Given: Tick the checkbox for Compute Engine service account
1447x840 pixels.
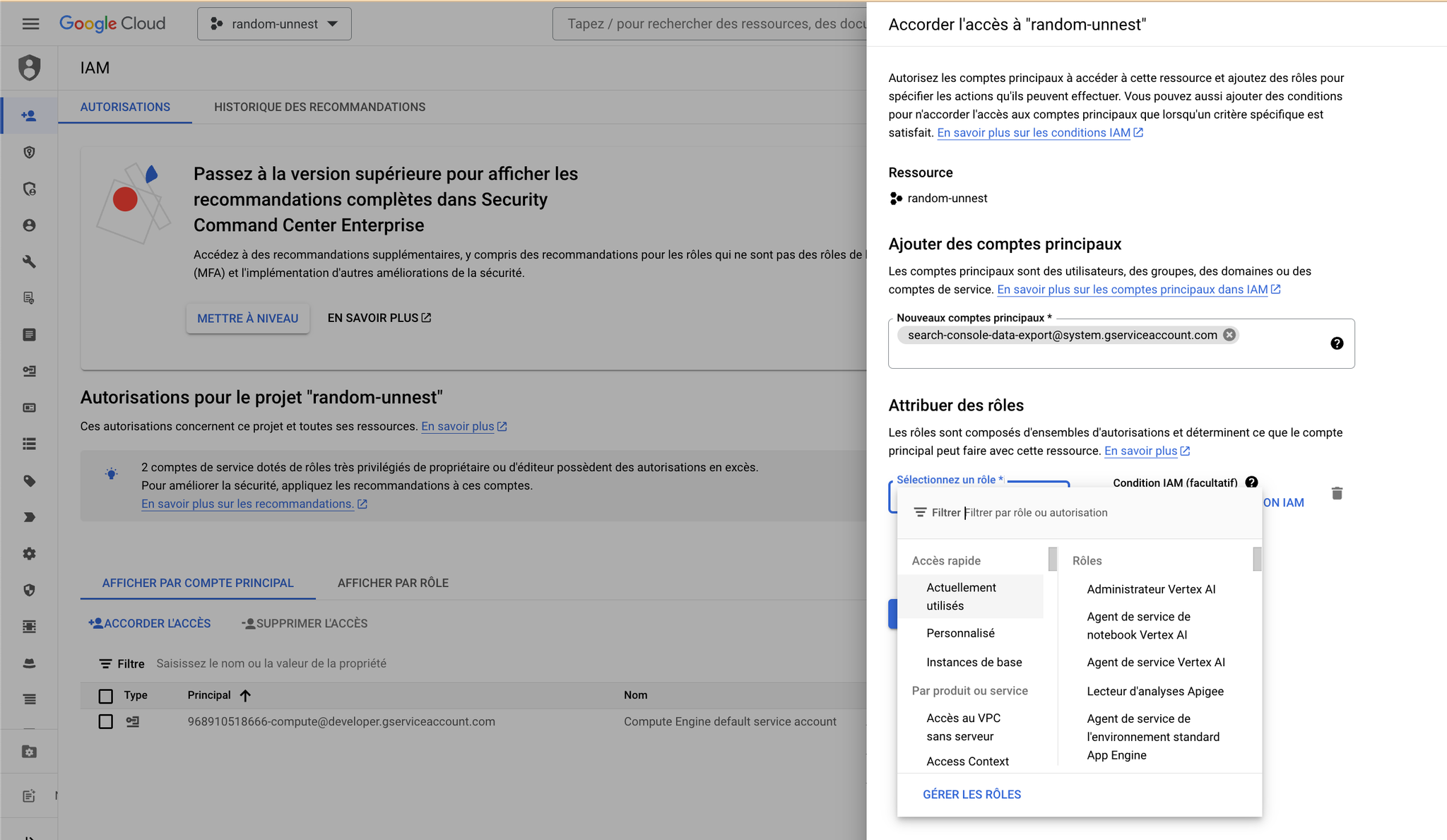Looking at the screenshot, I should pyautogui.click(x=106, y=721).
